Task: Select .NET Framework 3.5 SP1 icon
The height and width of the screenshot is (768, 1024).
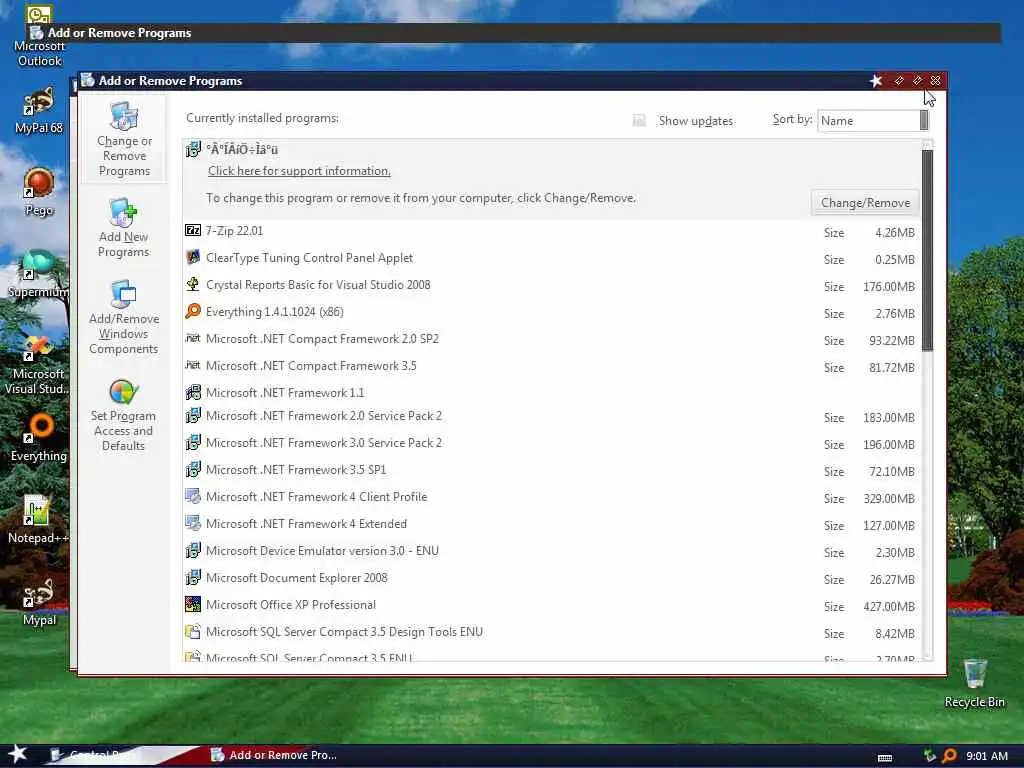Action: (x=193, y=469)
